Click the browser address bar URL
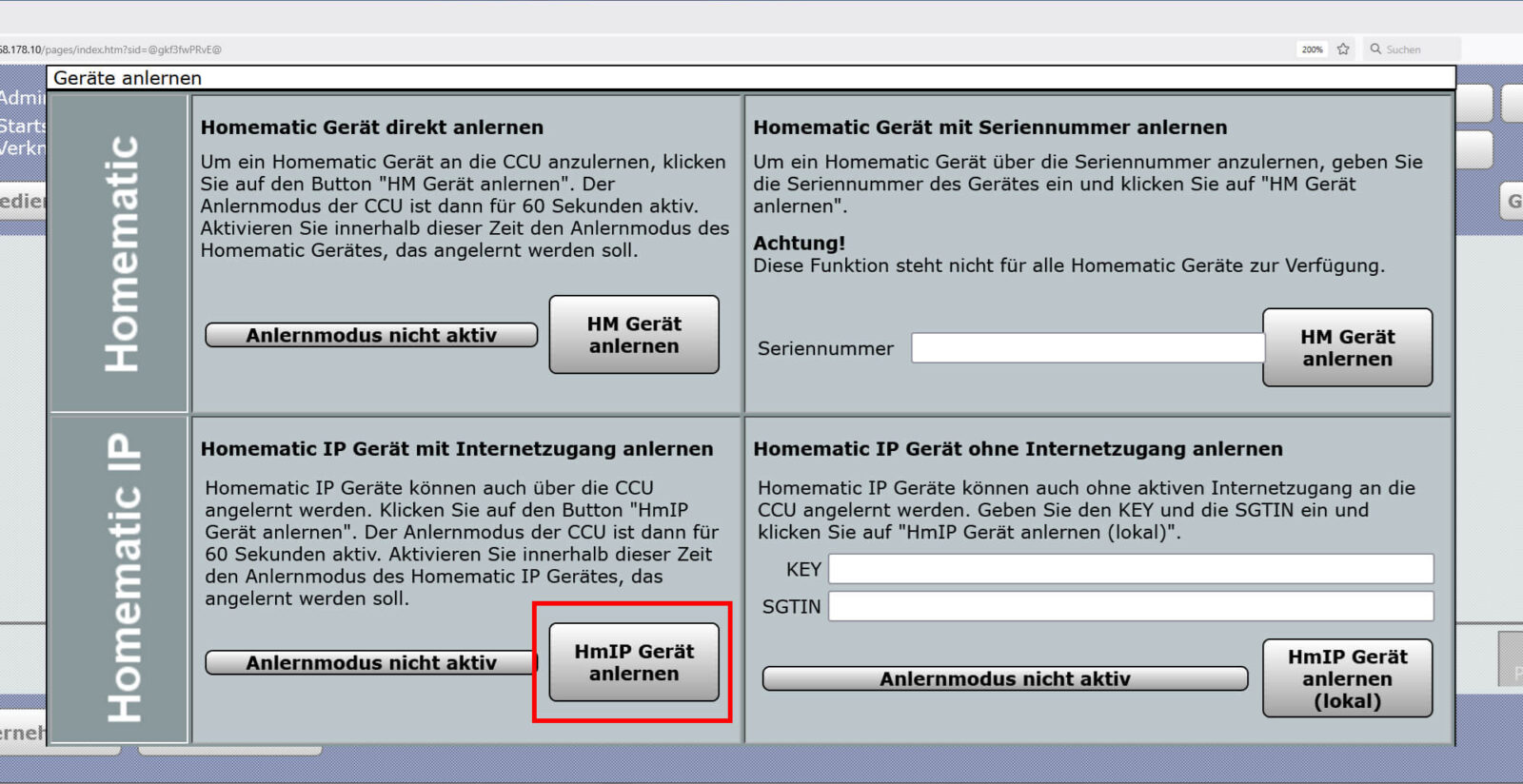Viewport: 1523px width, 784px height. point(114,49)
